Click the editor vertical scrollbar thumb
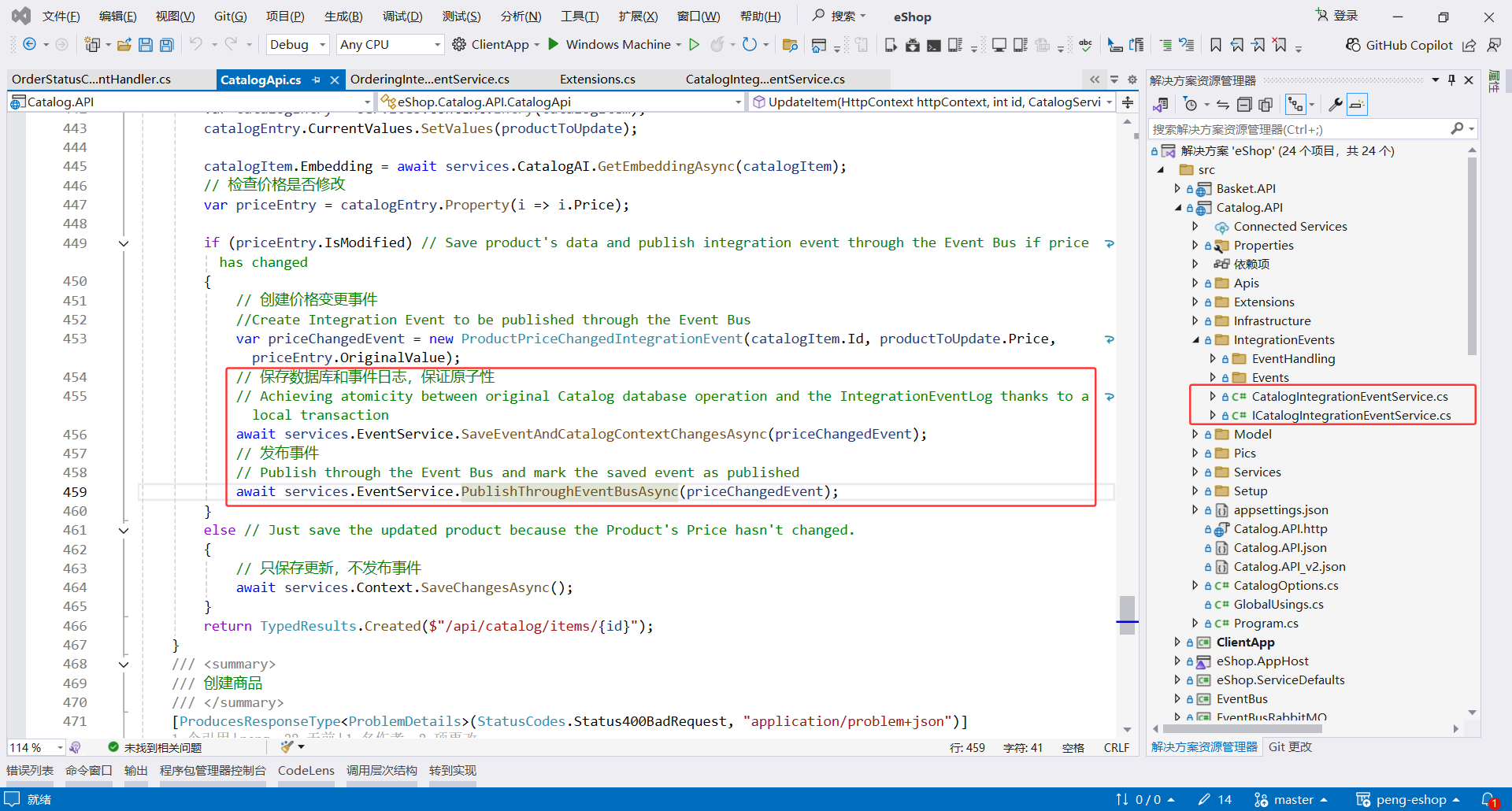 (x=1127, y=615)
